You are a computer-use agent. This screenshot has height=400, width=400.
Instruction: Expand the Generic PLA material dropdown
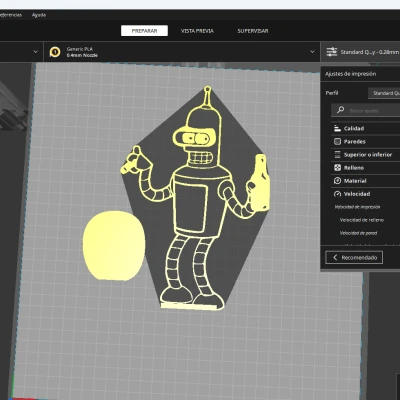click(x=182, y=52)
